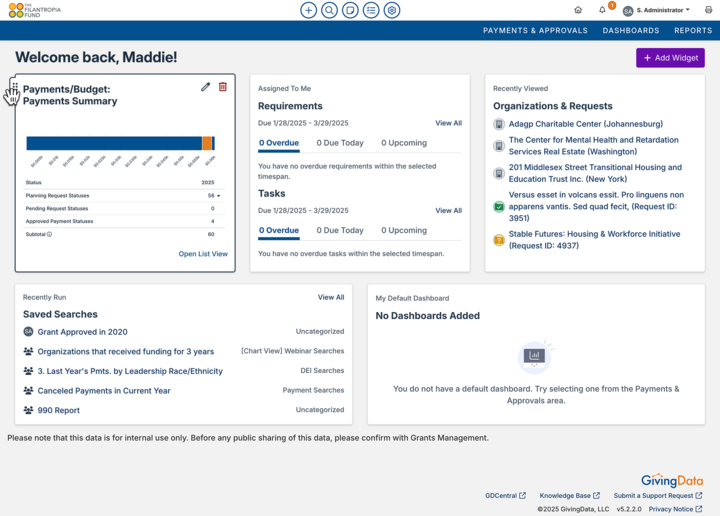Select the Requirements 0 Upcoming tab
720x516 pixels.
point(404,143)
